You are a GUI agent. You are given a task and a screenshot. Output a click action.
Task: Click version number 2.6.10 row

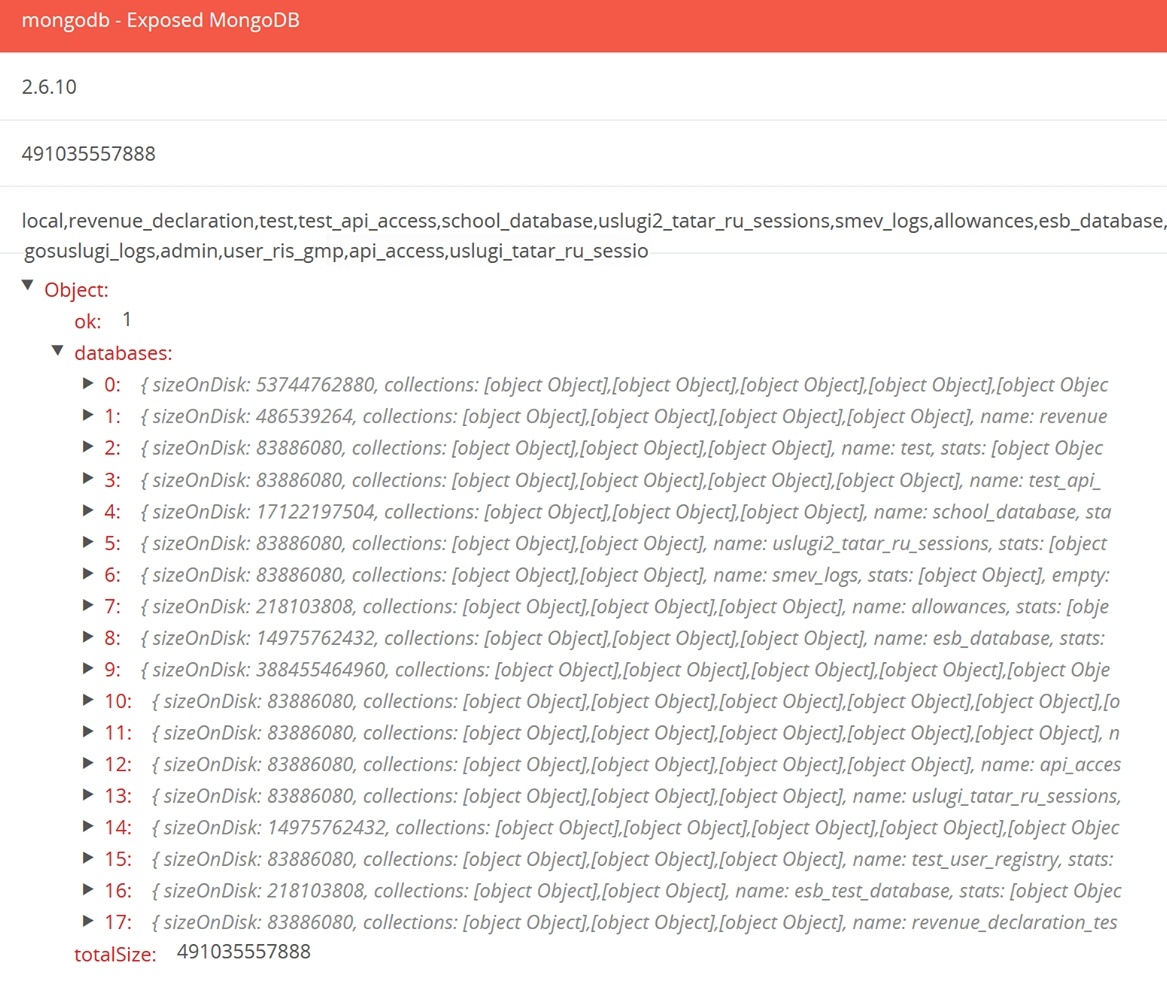click(49, 87)
